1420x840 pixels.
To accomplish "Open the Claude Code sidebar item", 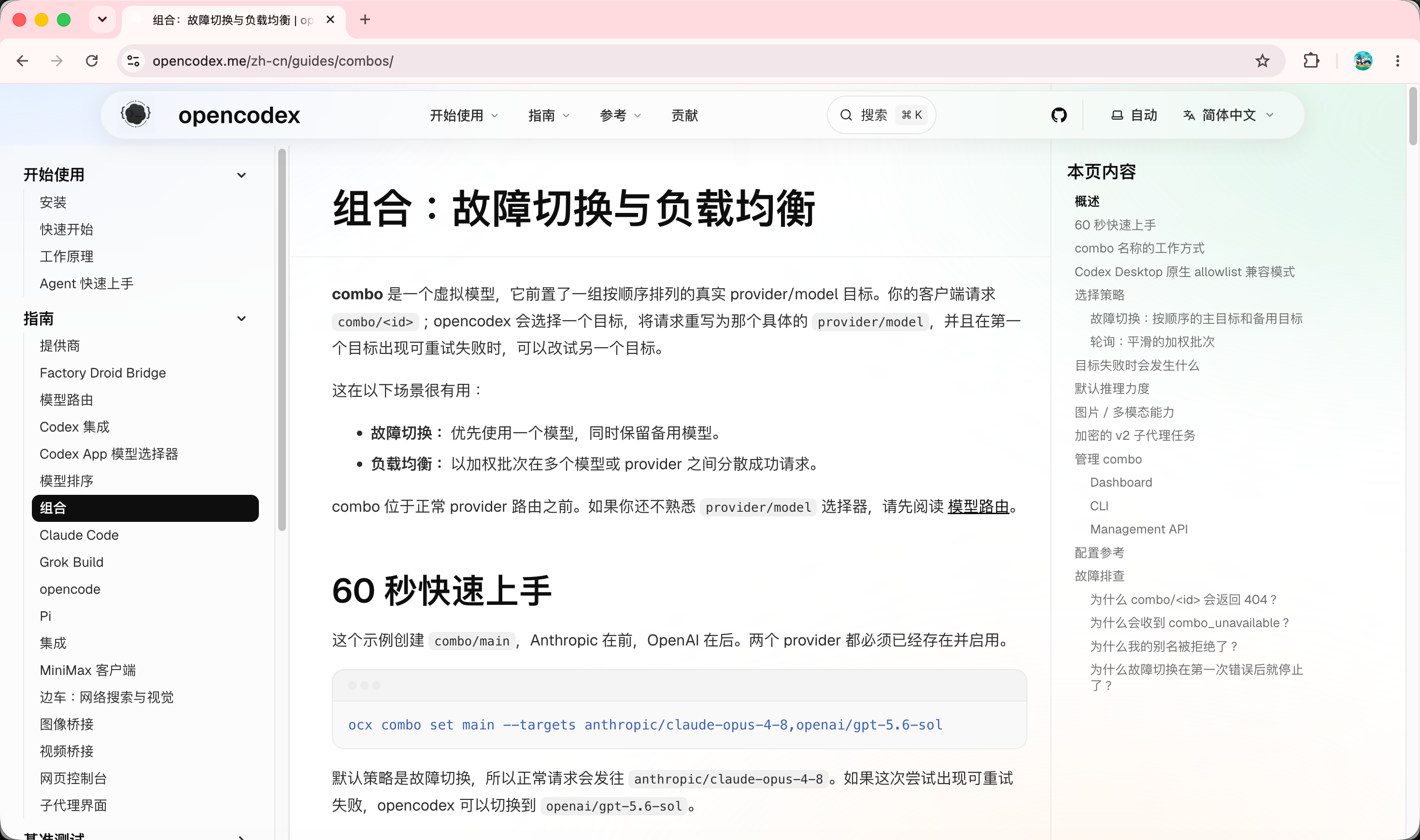I will [x=79, y=535].
